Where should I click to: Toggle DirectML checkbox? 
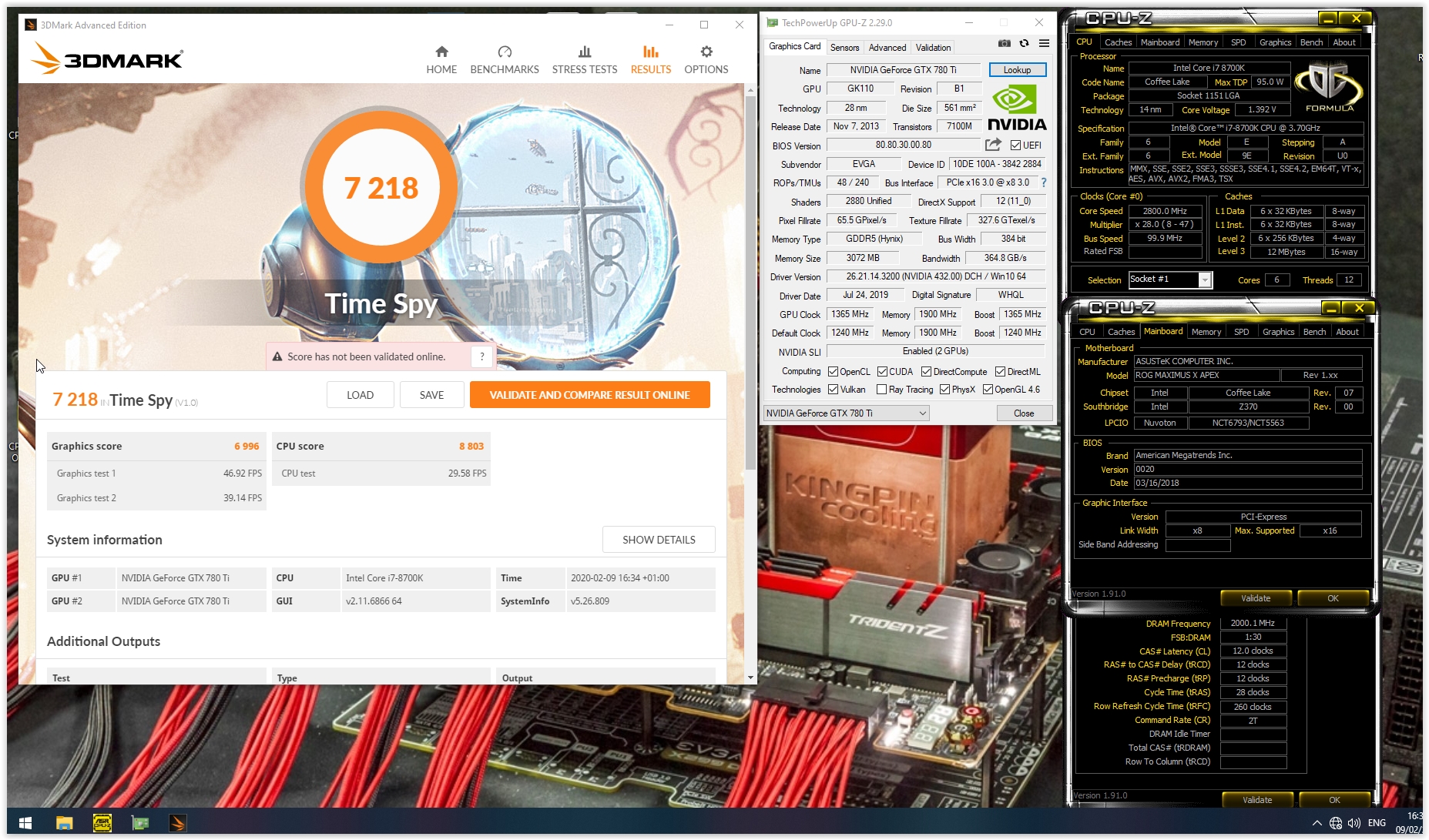pyautogui.click(x=1000, y=372)
